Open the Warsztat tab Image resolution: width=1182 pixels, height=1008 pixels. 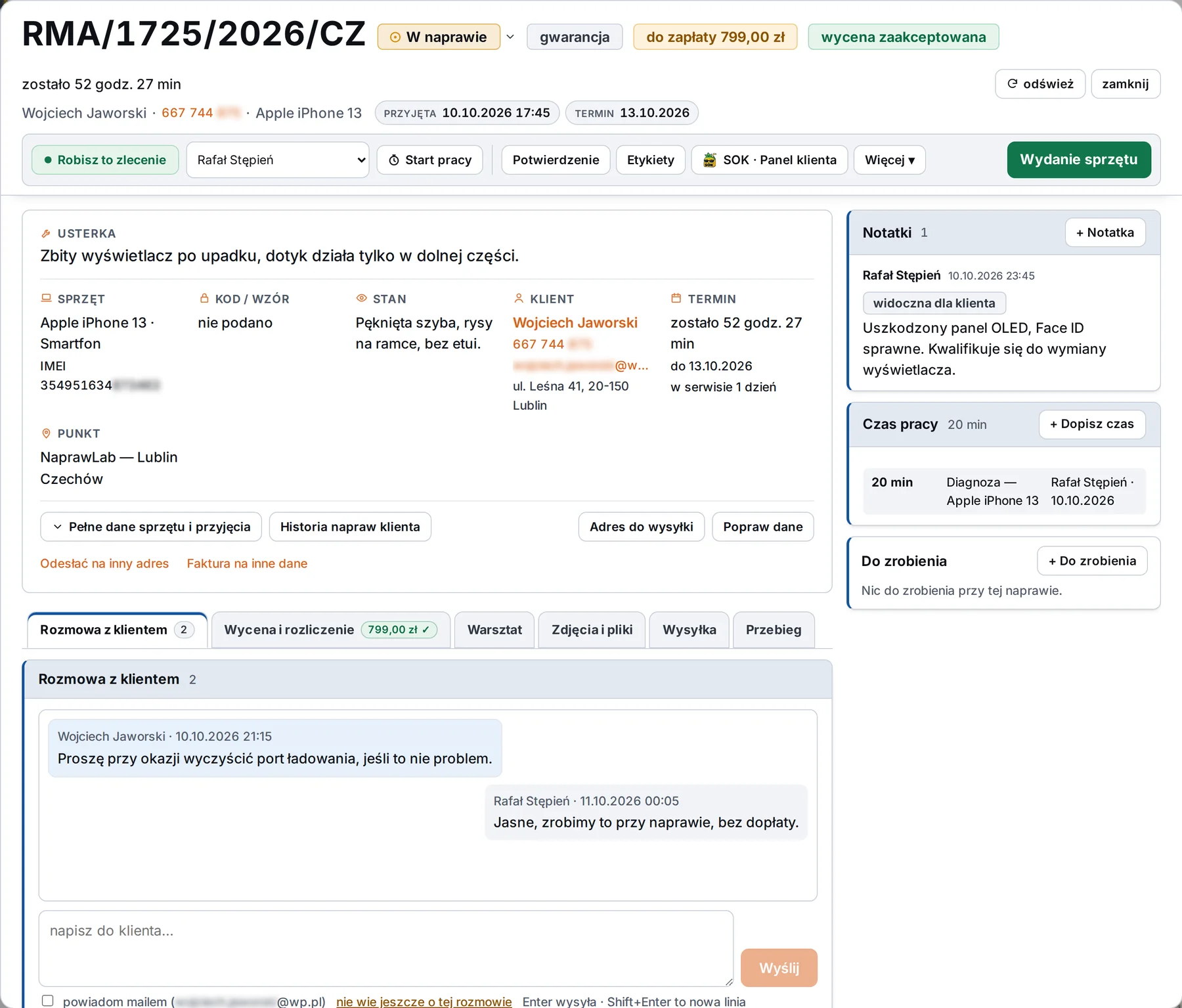point(494,630)
